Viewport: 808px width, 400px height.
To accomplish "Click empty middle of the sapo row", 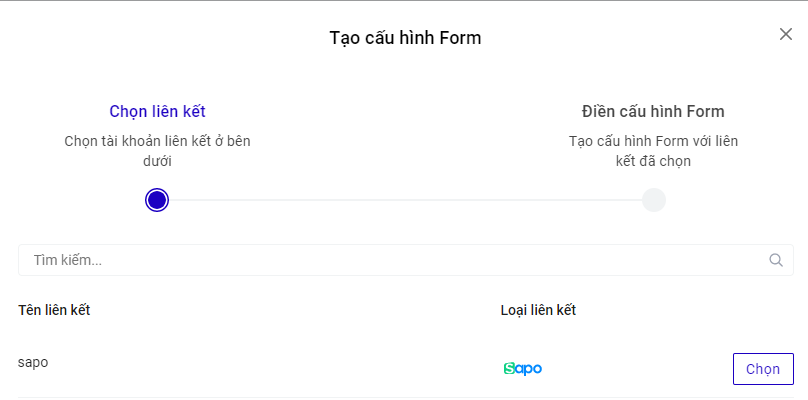I will tap(270, 366).
